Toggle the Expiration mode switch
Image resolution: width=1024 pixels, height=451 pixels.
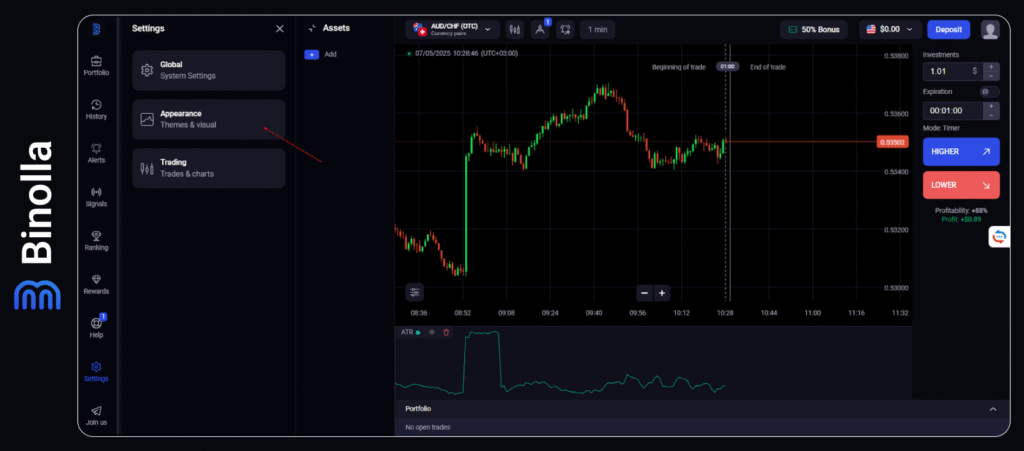(989, 91)
